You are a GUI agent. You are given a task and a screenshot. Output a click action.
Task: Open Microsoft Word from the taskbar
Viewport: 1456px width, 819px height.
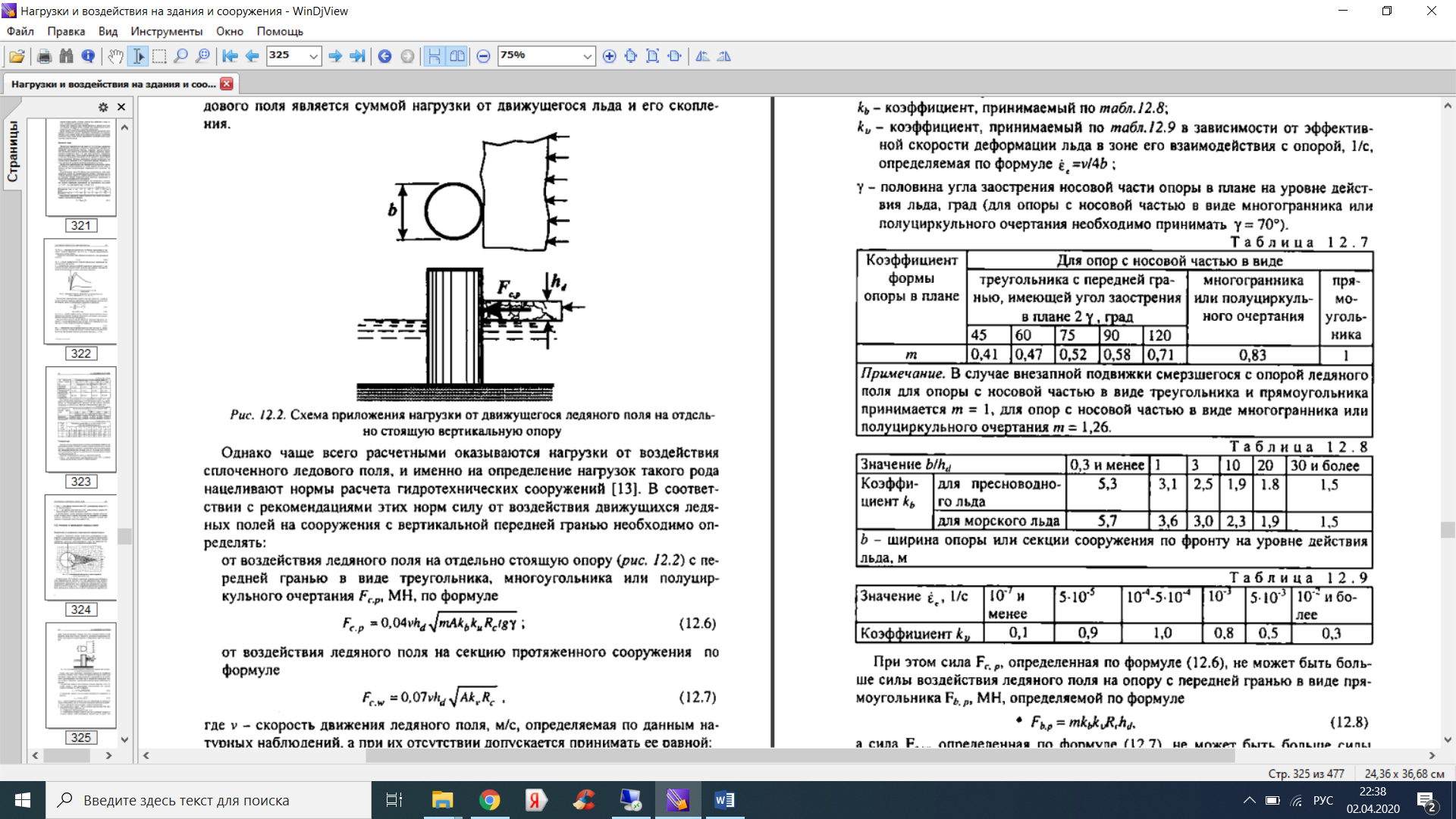point(724,800)
